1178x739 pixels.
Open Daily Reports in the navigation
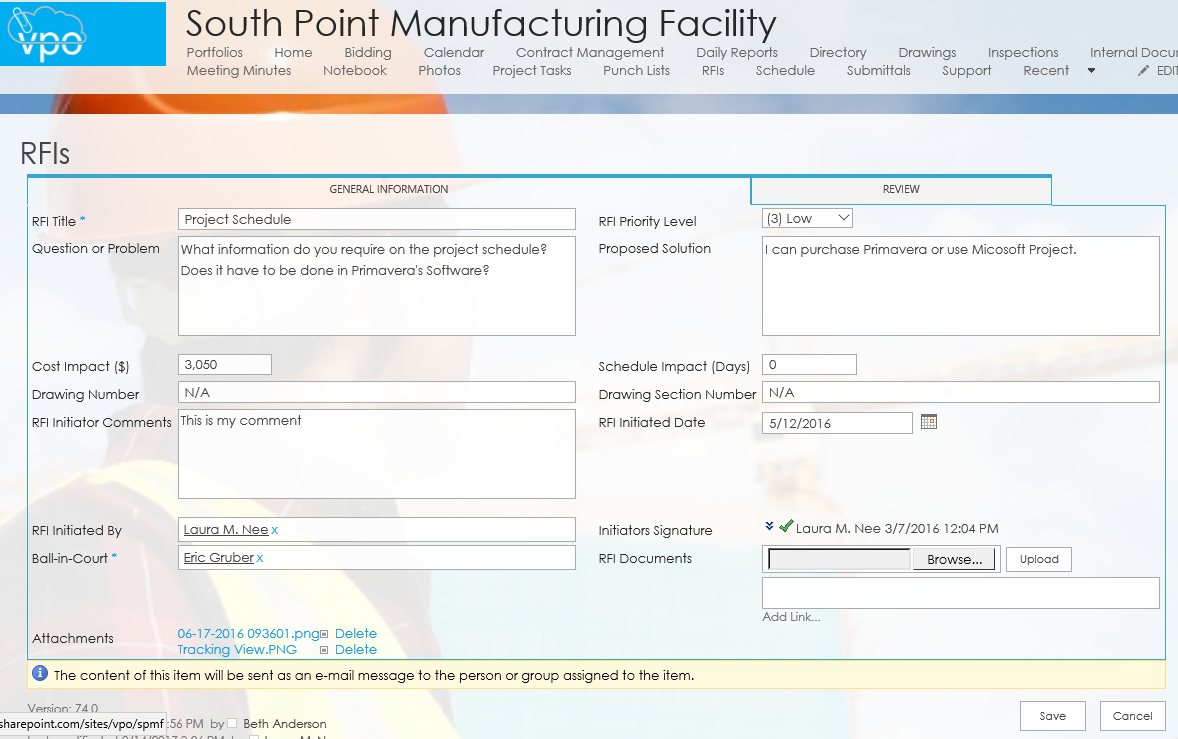point(736,53)
